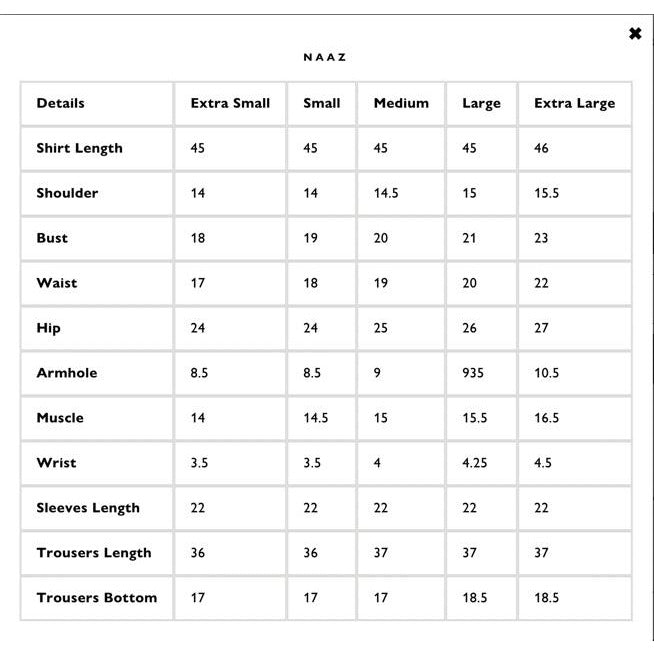The height and width of the screenshot is (654, 654).
Task: Click the Extra Small column header
Action: (x=230, y=103)
